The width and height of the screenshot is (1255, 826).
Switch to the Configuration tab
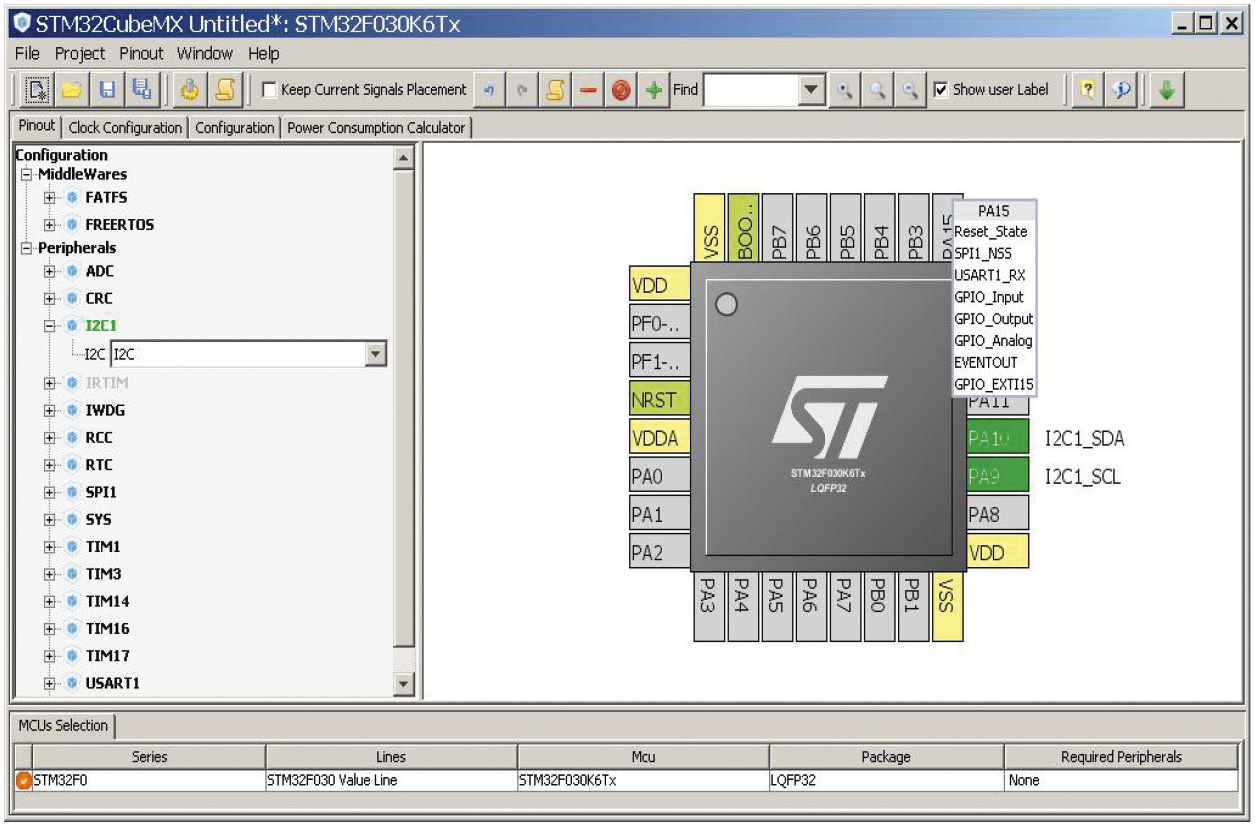tap(235, 128)
